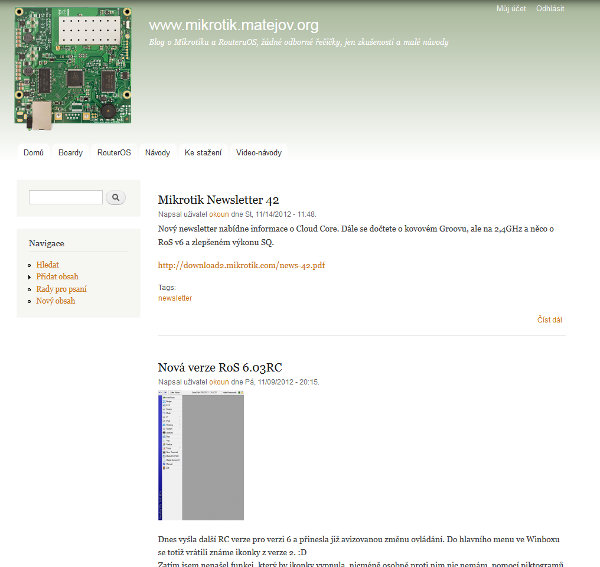This screenshot has width=600, height=567.
Task: Open Nový obsah navigation link
Action: (x=55, y=301)
